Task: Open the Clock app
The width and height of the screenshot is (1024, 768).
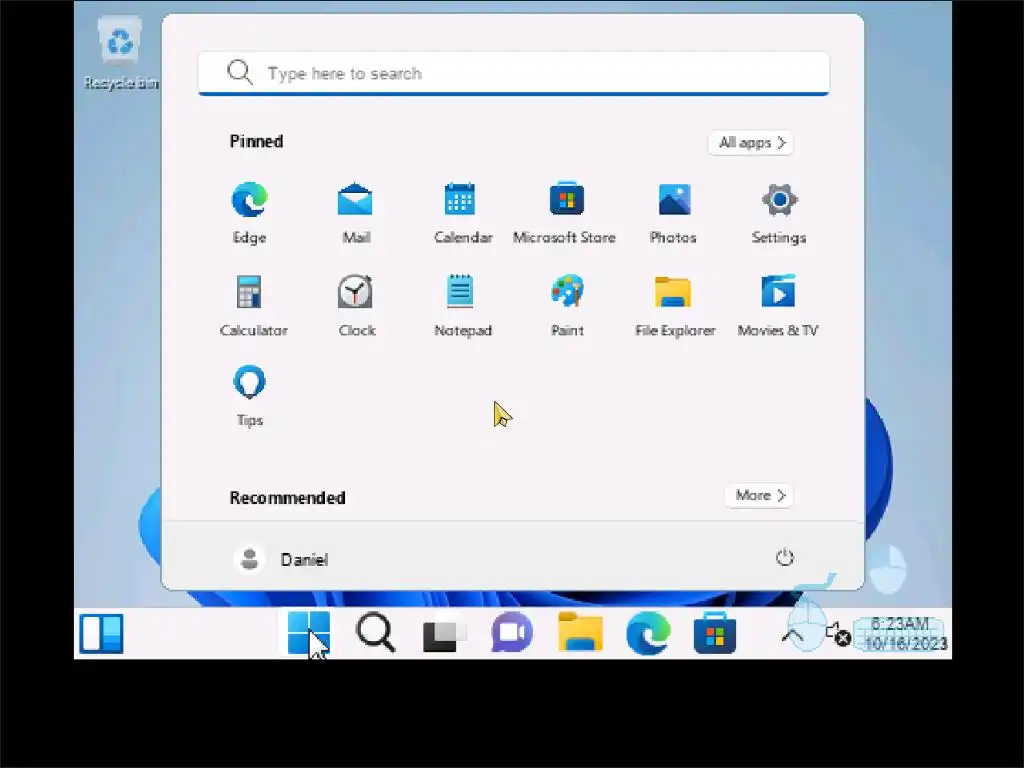Action: point(356,306)
